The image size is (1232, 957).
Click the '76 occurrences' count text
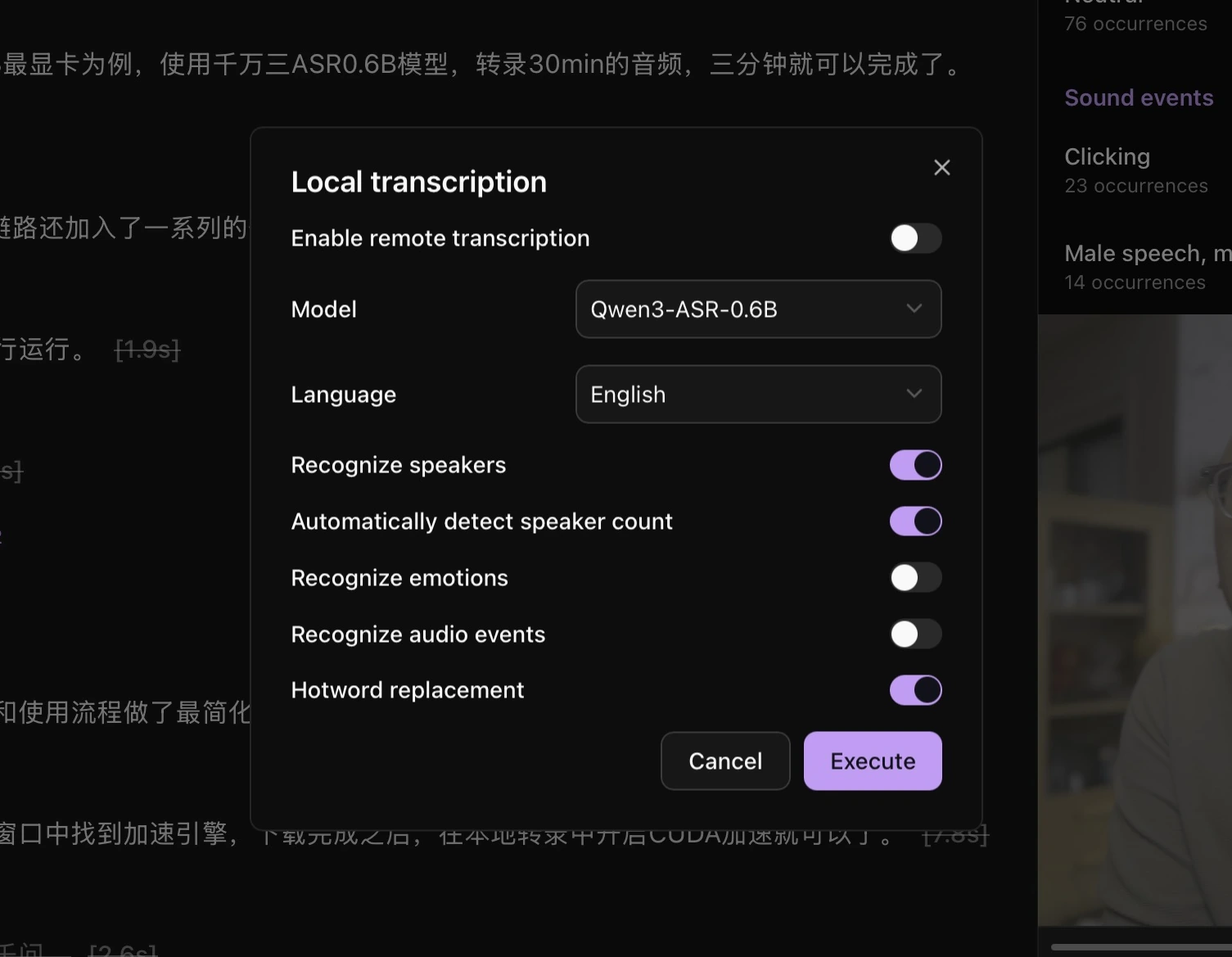coord(1135,24)
